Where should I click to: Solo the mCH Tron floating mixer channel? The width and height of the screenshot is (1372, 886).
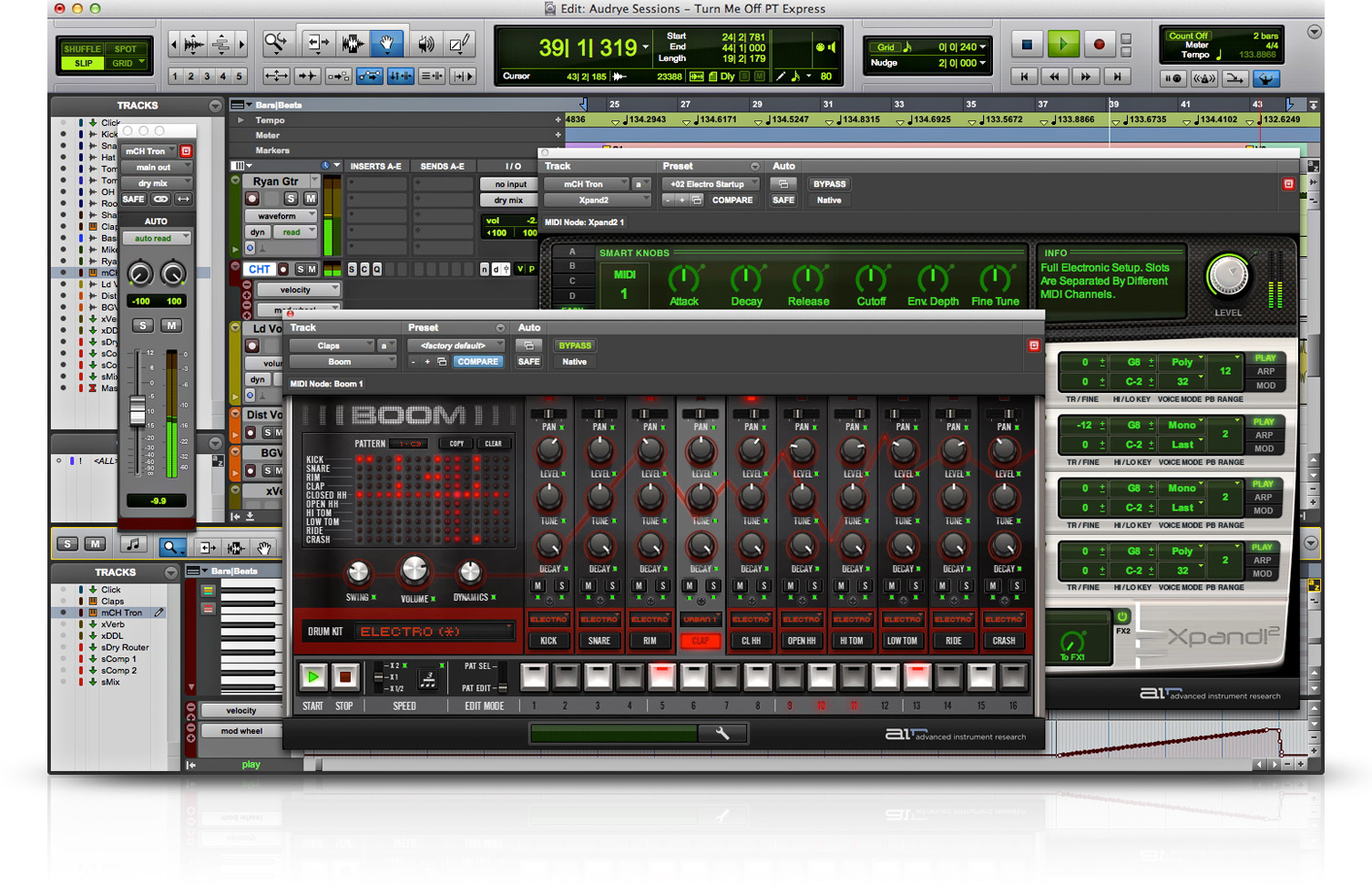tap(142, 325)
